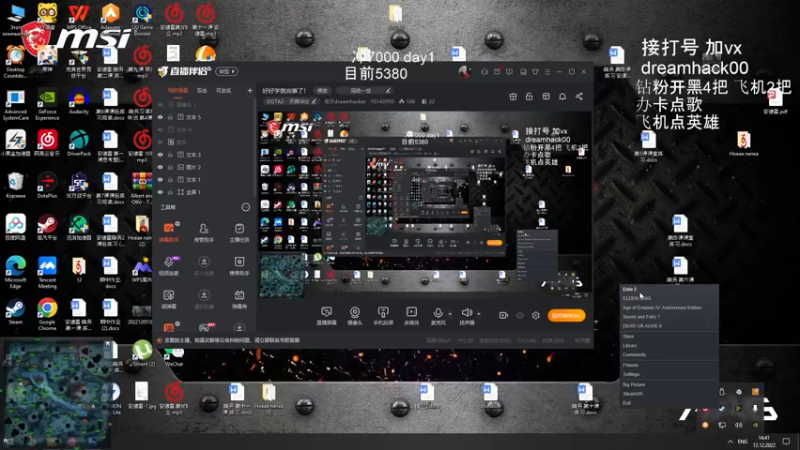Viewport: 800px width, 450px height.
Task: Hide the 图片 2 source layer
Action: (x=160, y=167)
